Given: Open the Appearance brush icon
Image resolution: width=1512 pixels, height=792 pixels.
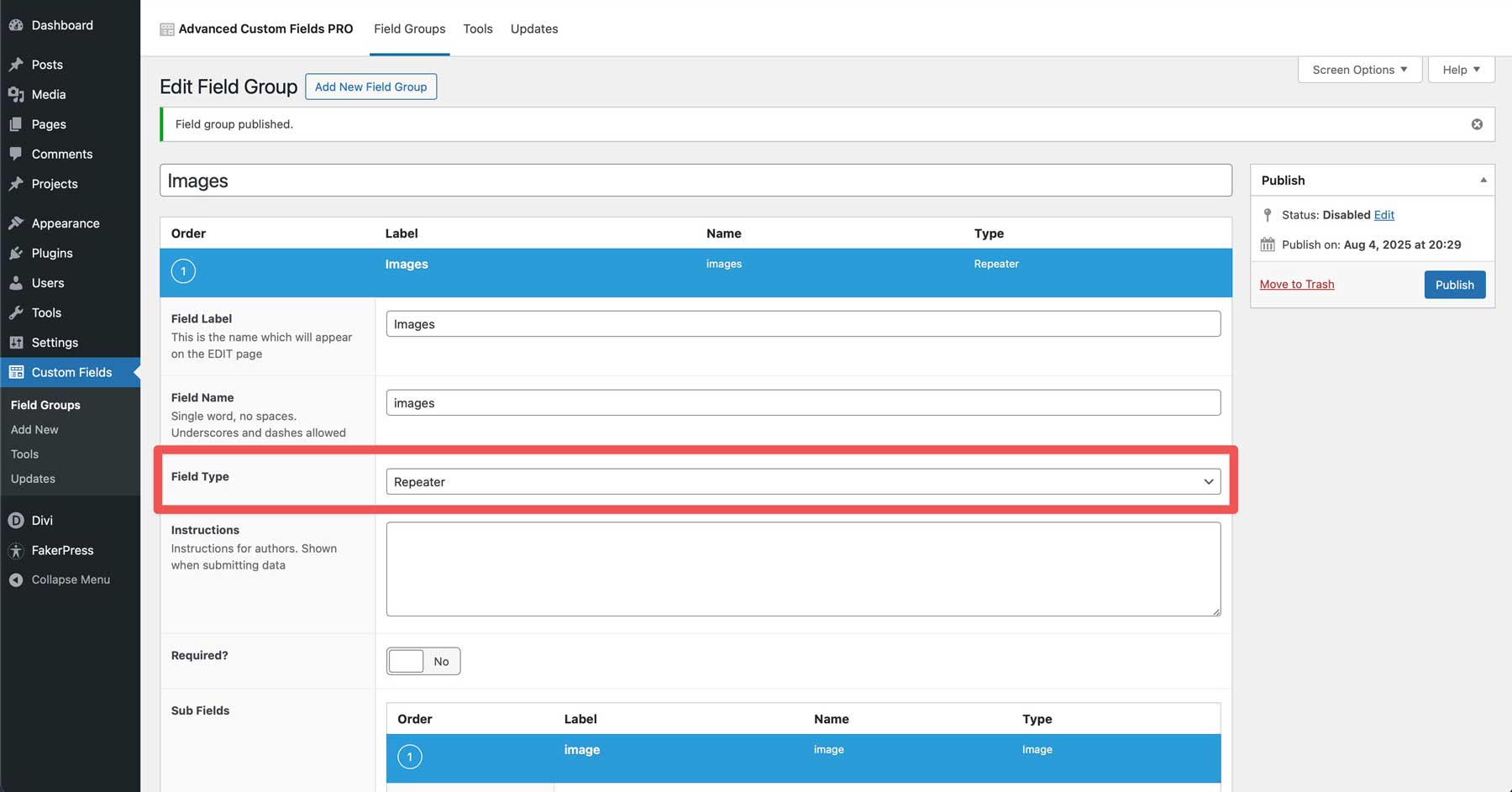Looking at the screenshot, I should [x=17, y=223].
